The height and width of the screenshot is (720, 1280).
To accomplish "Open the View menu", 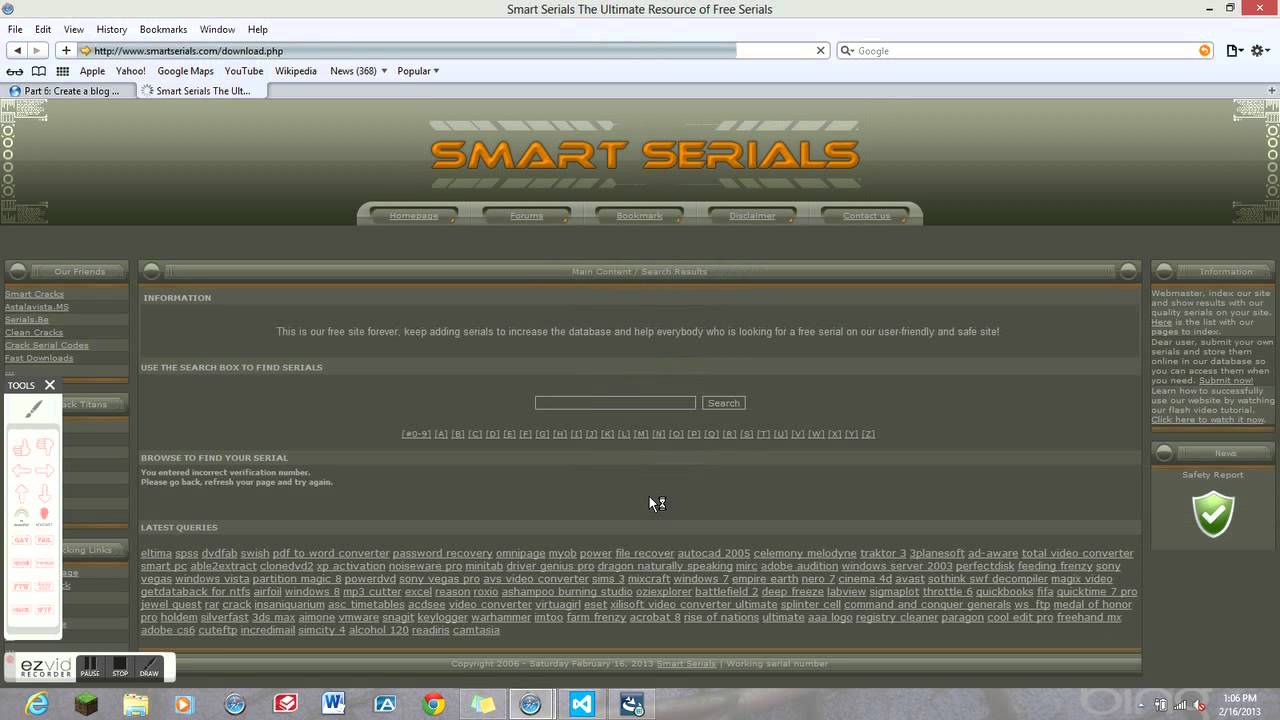I will pyautogui.click(x=74, y=29).
